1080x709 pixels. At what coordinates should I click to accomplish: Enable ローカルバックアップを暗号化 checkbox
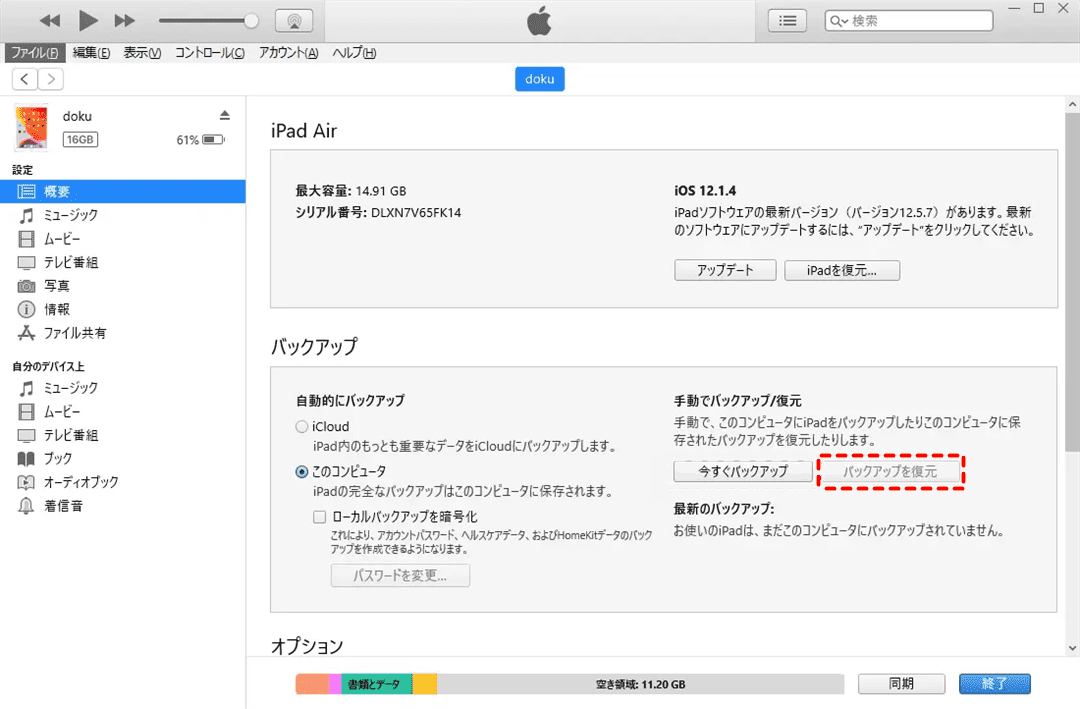pyautogui.click(x=319, y=517)
